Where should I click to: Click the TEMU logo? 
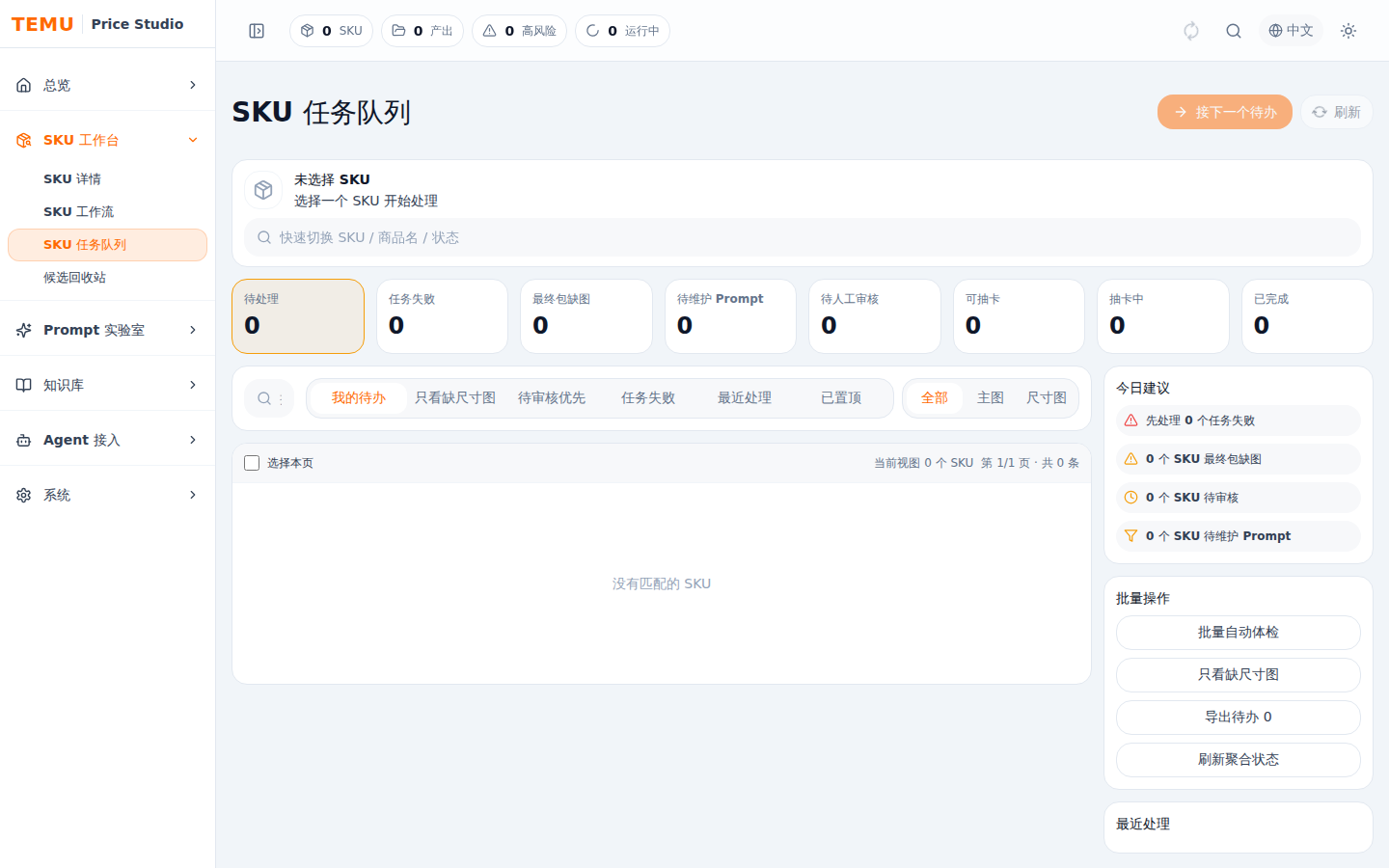42,24
